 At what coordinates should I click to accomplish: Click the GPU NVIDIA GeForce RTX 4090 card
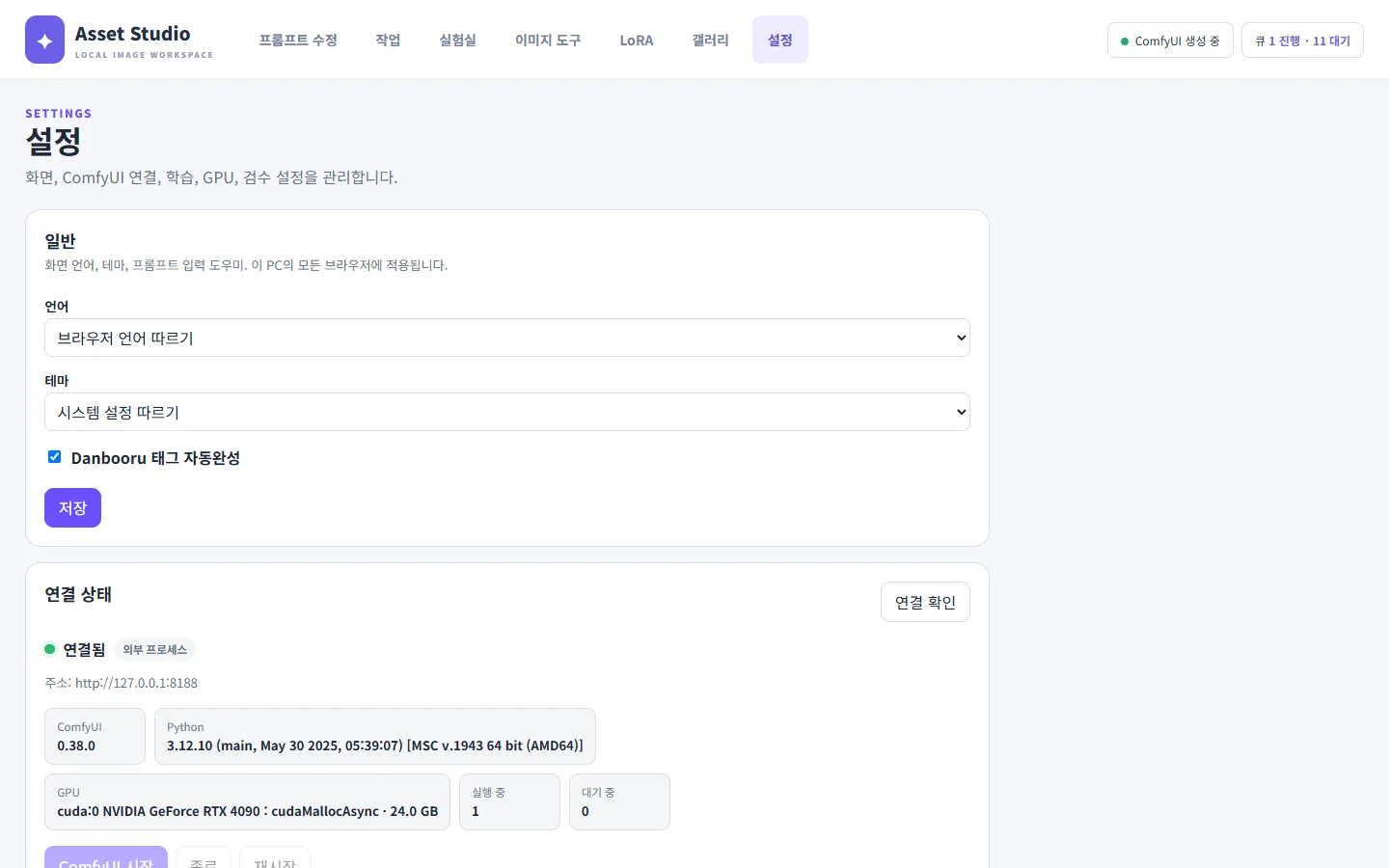[247, 801]
